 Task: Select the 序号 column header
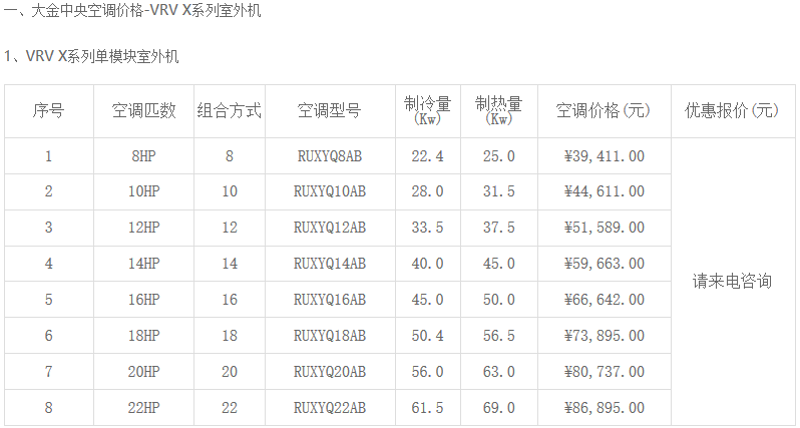coord(48,110)
